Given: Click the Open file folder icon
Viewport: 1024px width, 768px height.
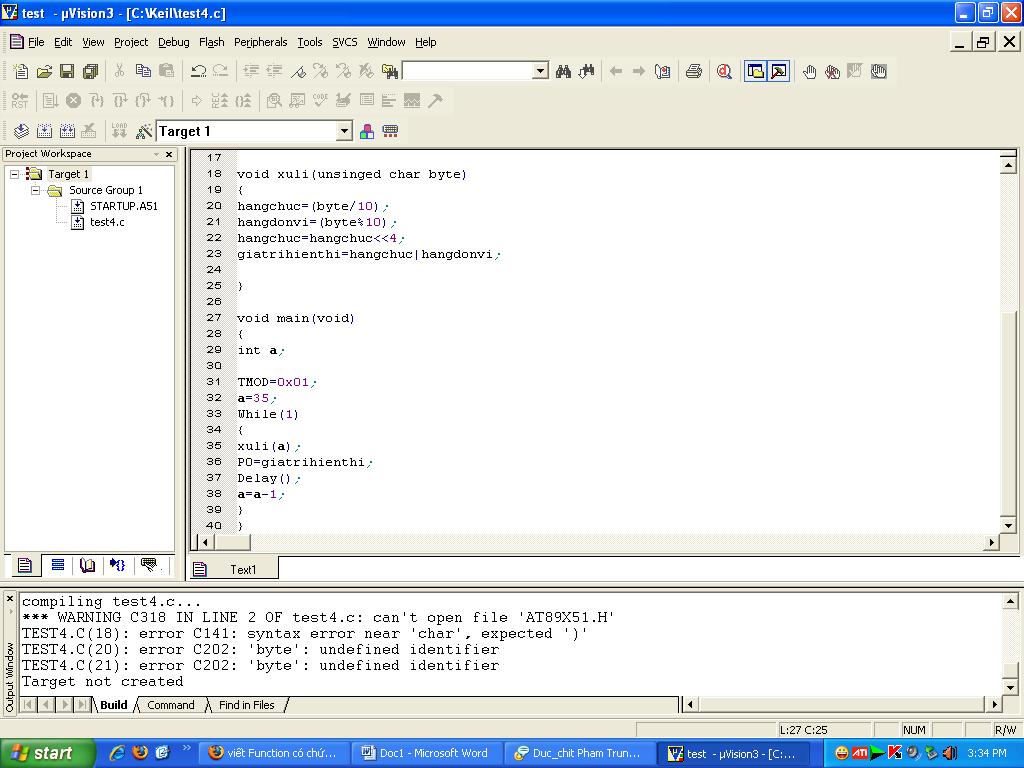Looking at the screenshot, I should tap(44, 71).
